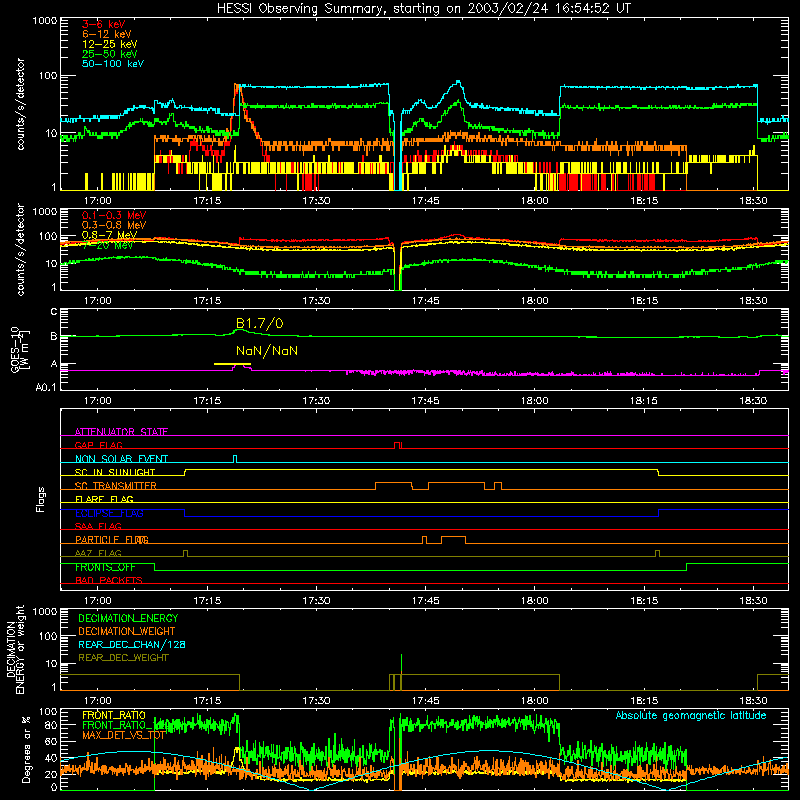Click the REAR_DEC_CHAN/128 legend label
Viewport: 800px width, 800px height.
click(x=132, y=644)
